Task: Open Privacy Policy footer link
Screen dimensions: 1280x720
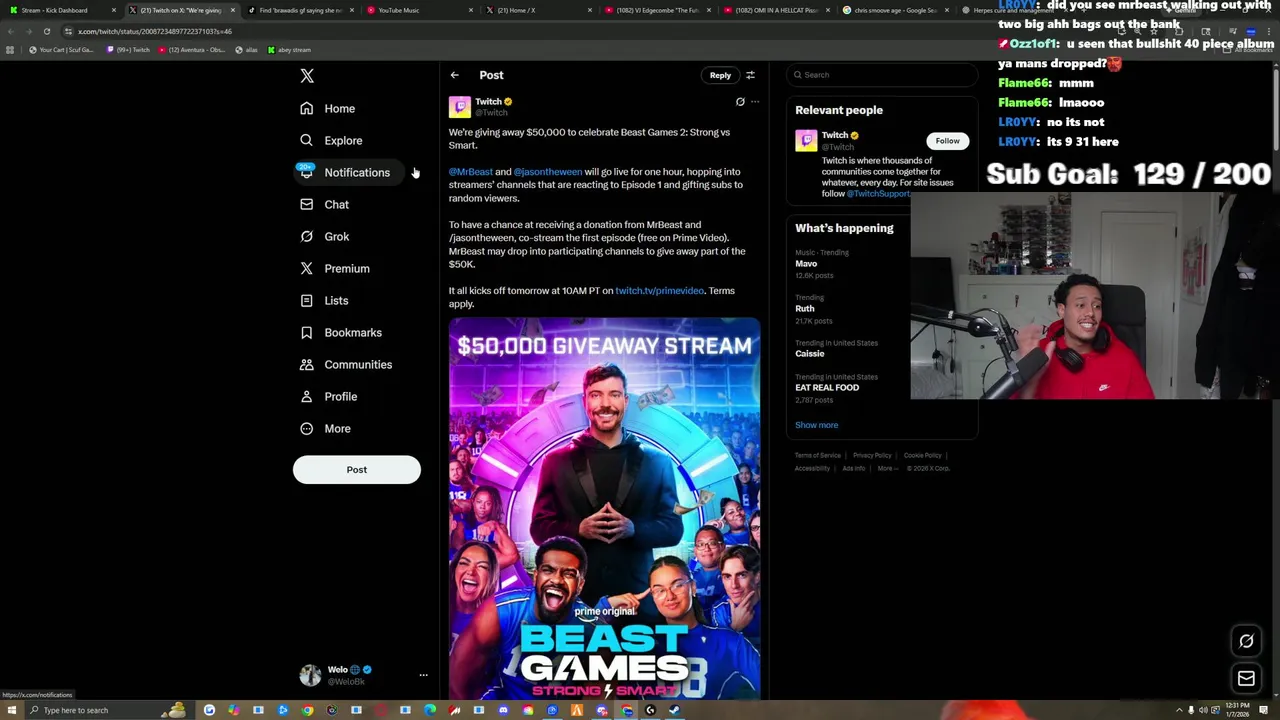Action: pos(872,456)
